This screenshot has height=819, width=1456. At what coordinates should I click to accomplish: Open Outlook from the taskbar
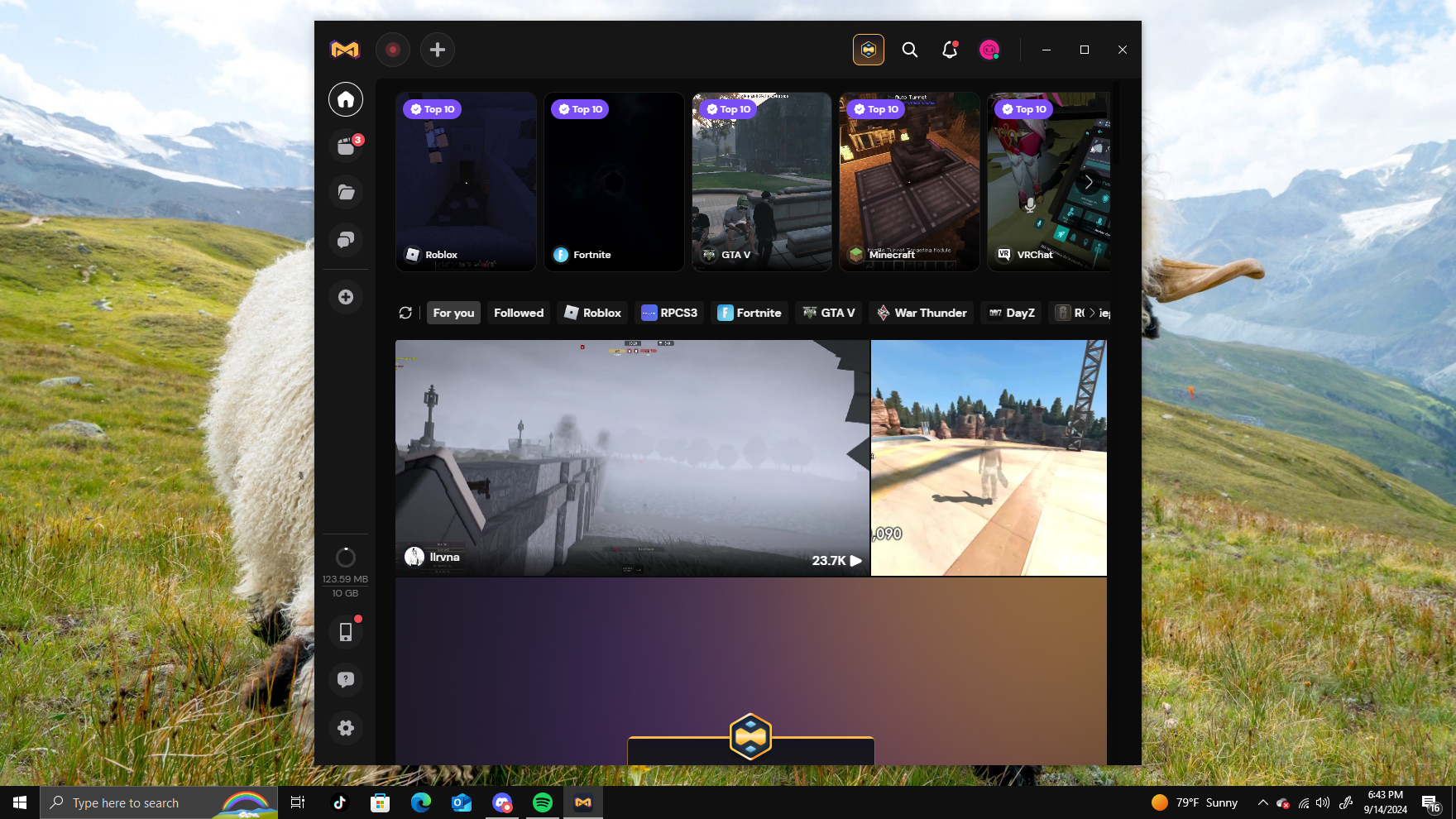pos(461,802)
